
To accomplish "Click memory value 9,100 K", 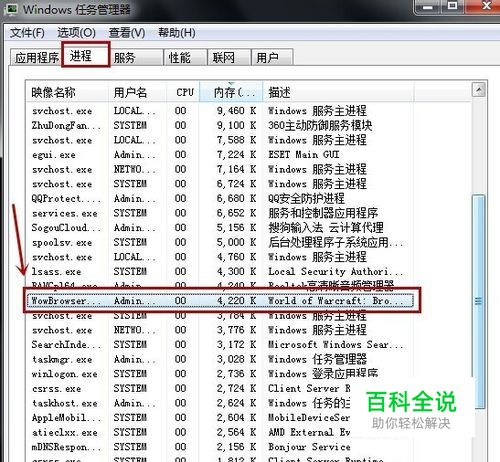I will coord(236,125).
